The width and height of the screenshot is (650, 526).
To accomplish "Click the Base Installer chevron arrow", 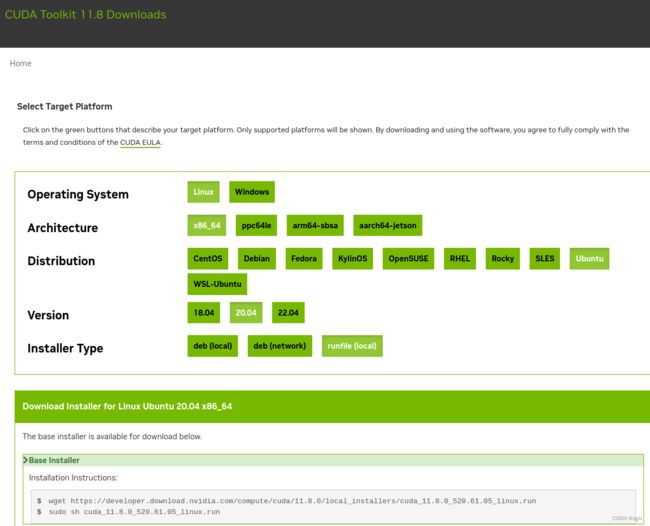I will 25,460.
